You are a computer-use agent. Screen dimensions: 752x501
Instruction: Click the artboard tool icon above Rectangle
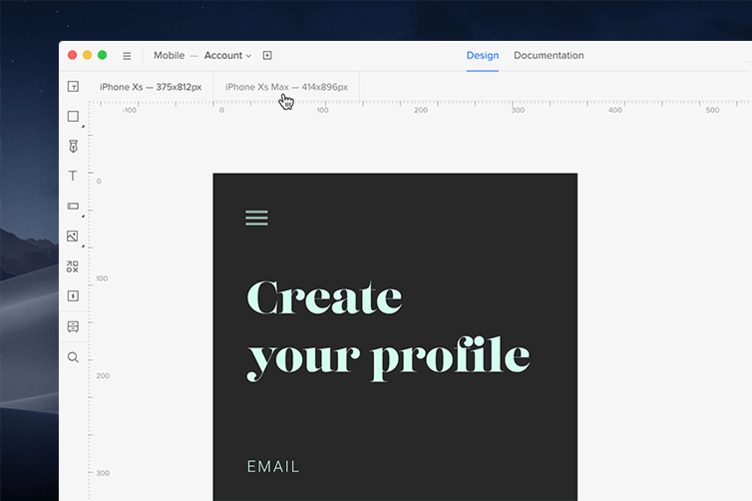click(73, 86)
